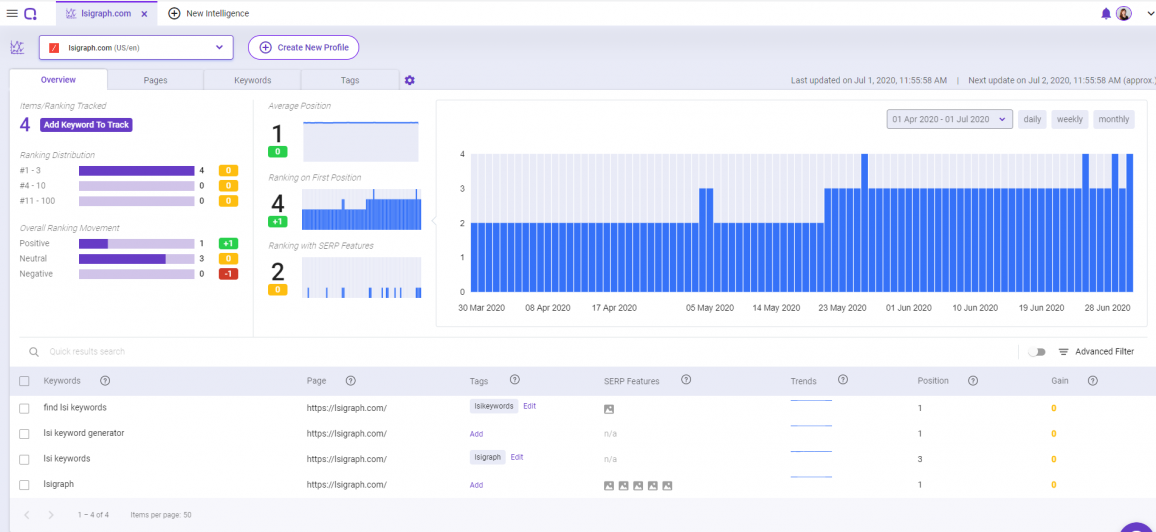1156x532 pixels.
Task: Open page URL for 'find lsi keywords'
Action: pyautogui.click(x=347, y=407)
